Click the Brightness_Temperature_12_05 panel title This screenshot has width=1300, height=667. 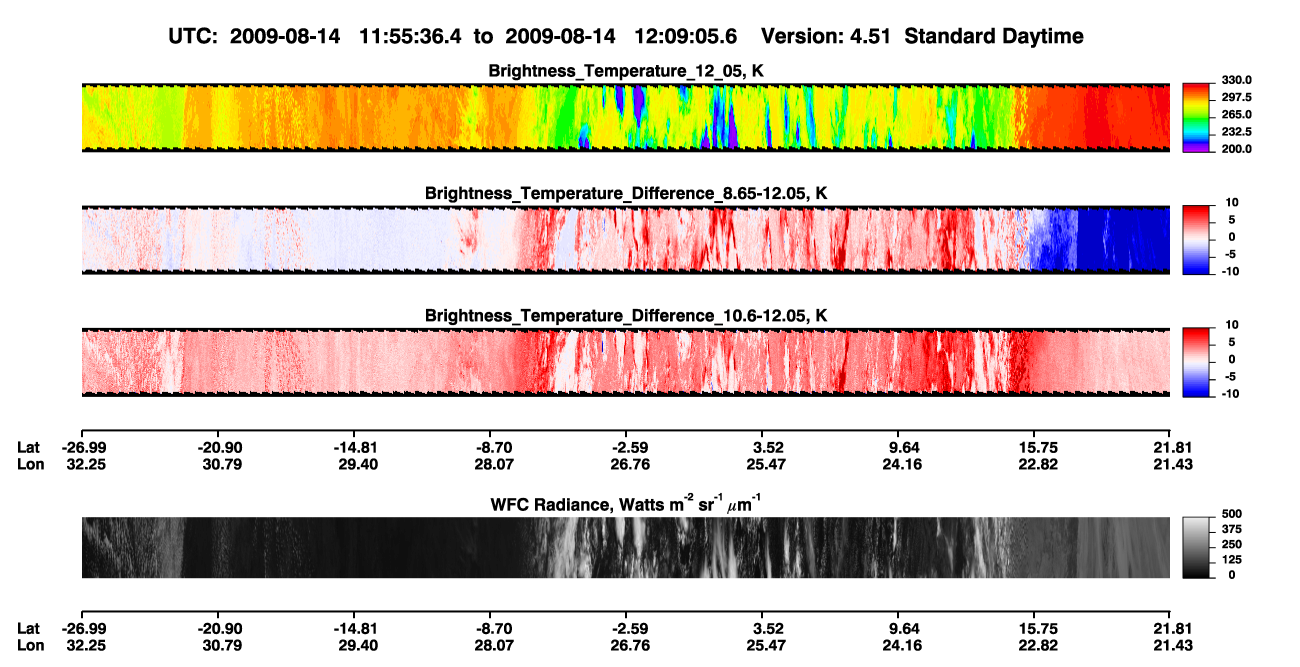pyautogui.click(x=626, y=71)
